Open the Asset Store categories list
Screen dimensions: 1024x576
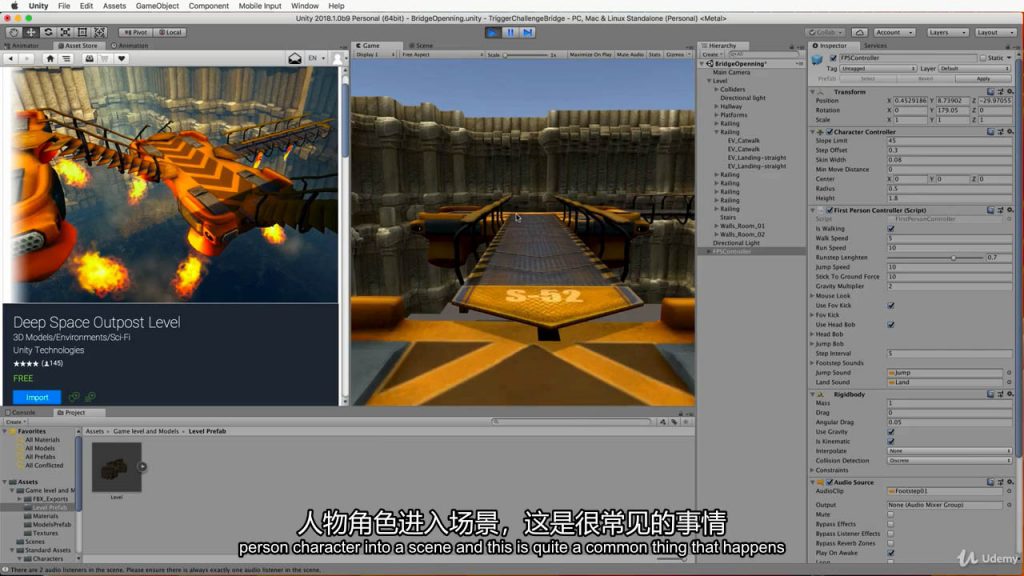67,59
